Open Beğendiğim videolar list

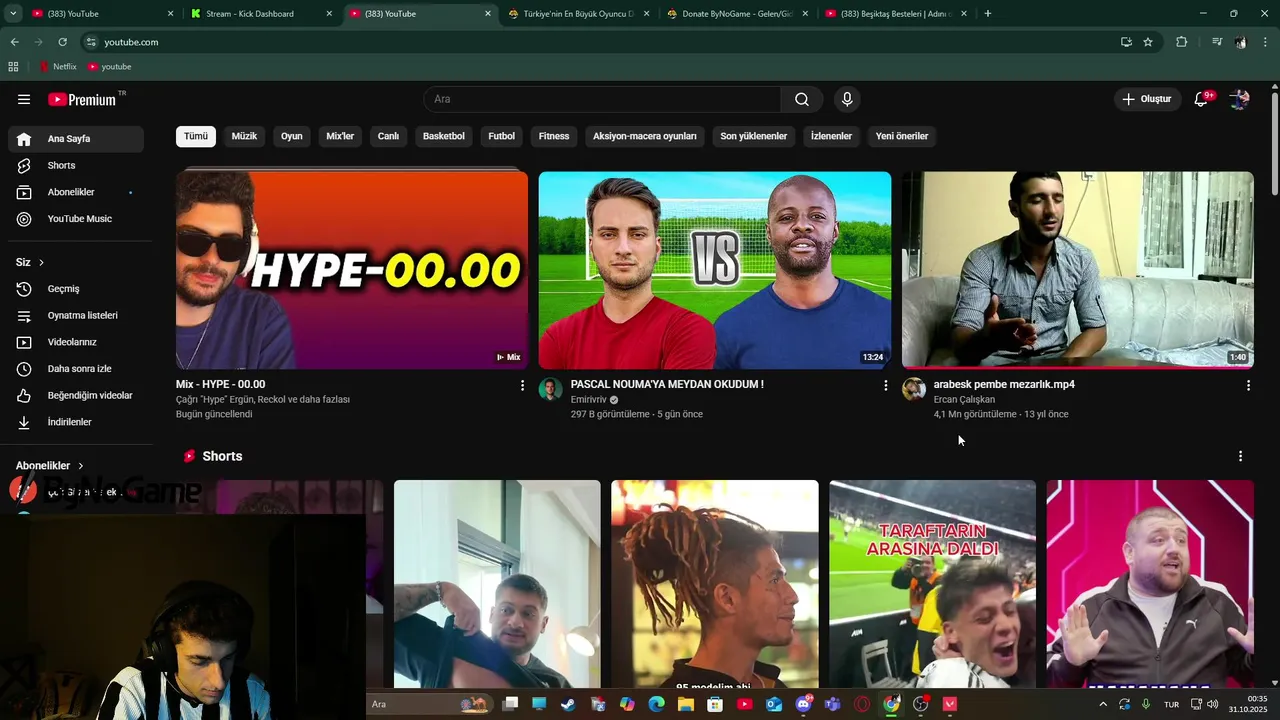(x=76, y=395)
